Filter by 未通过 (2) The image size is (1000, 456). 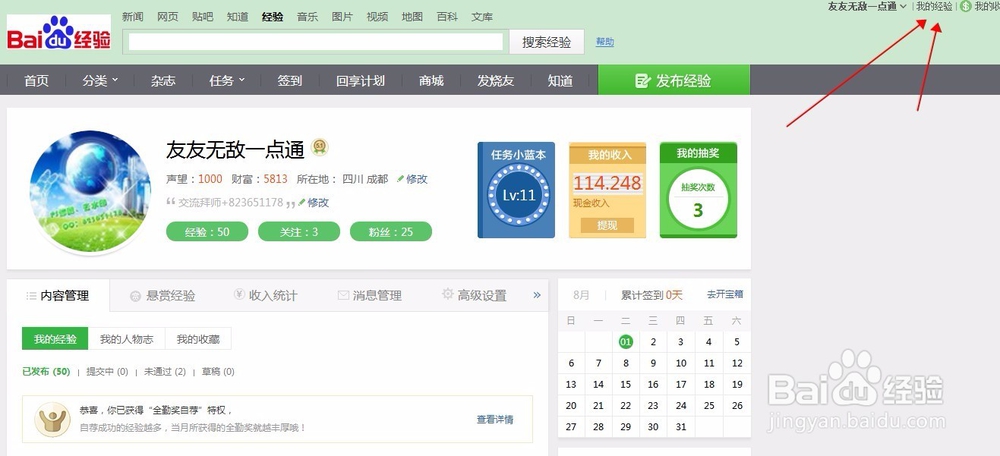165,371
